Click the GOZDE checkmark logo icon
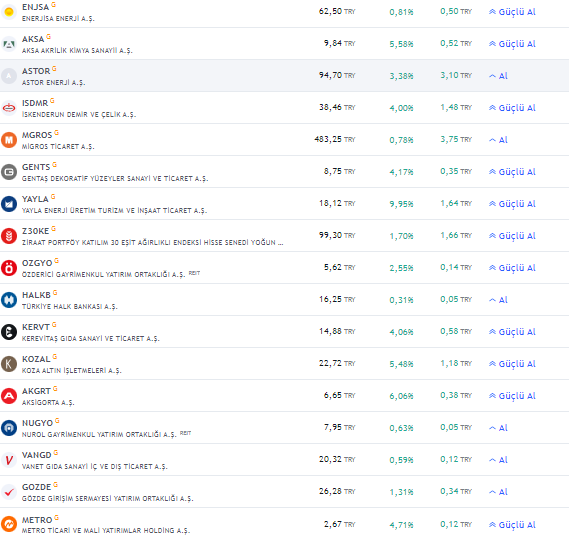 [x=9, y=492]
